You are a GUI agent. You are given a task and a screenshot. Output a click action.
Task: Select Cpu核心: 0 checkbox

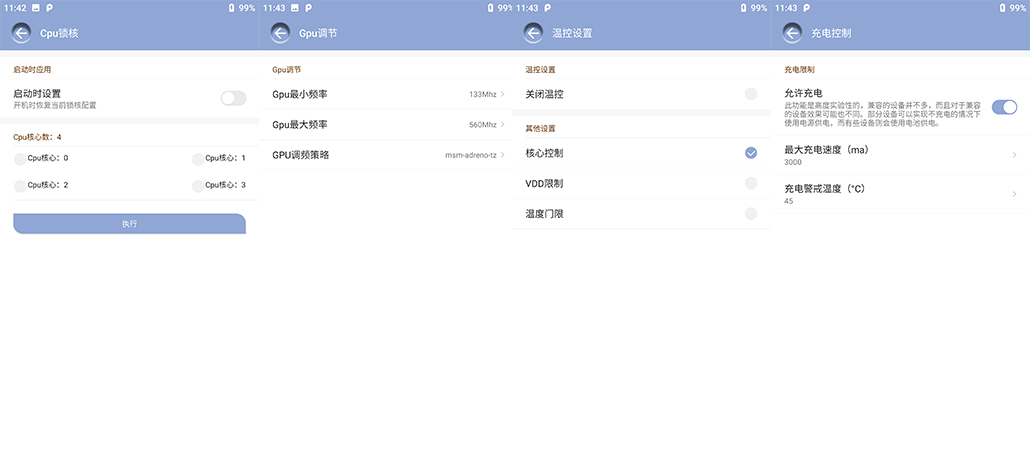click(21, 158)
